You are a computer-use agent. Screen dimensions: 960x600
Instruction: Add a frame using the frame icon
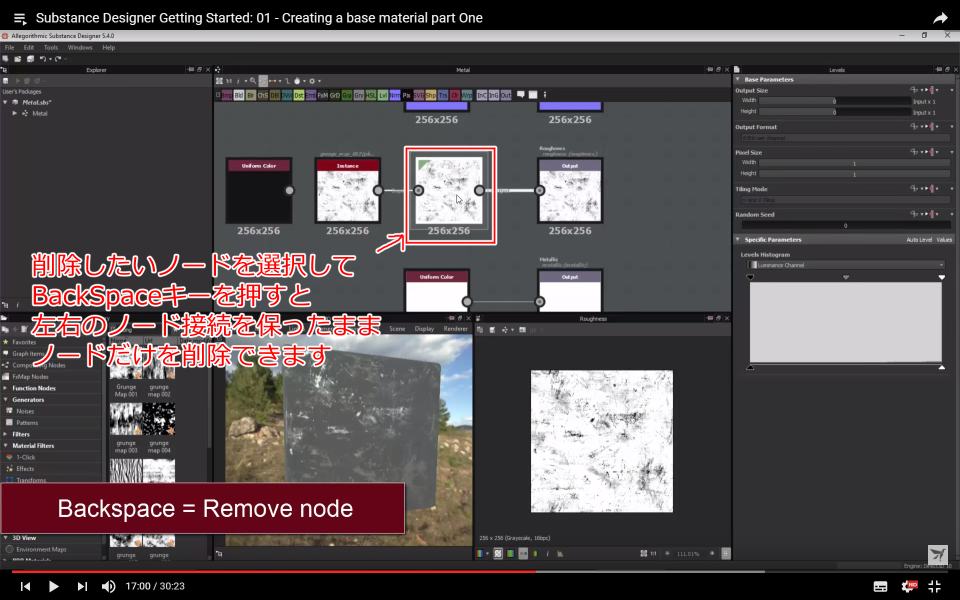coord(533,95)
